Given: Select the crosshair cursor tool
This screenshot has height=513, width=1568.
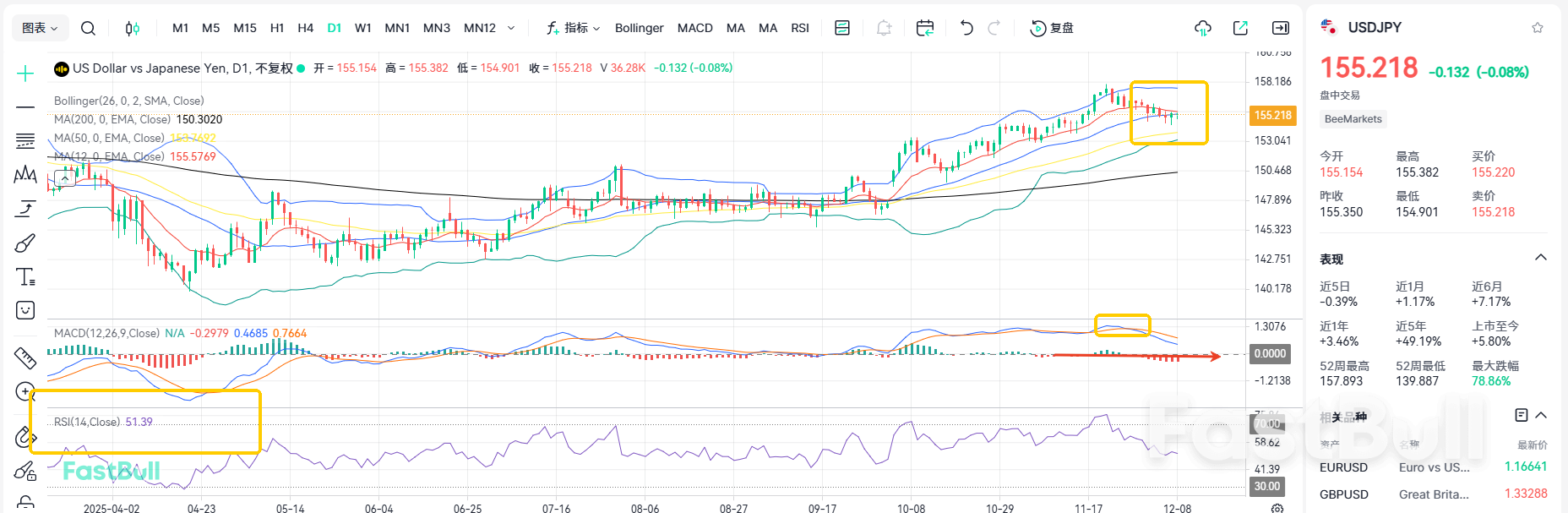Looking at the screenshot, I should click(x=25, y=74).
